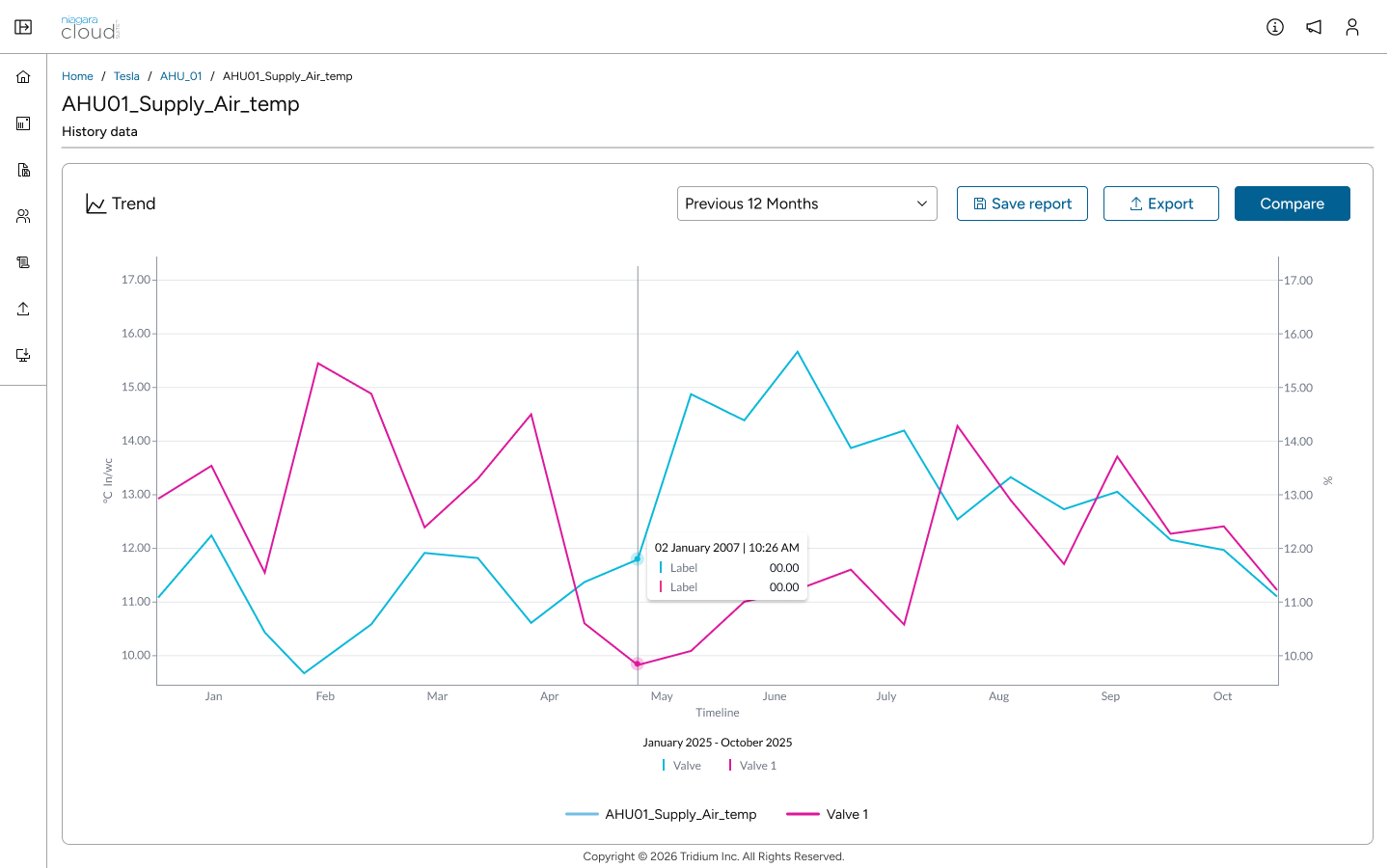The image size is (1389, 868).
Task: Click the tooltip date '02 January 2007'
Action: pos(697,548)
